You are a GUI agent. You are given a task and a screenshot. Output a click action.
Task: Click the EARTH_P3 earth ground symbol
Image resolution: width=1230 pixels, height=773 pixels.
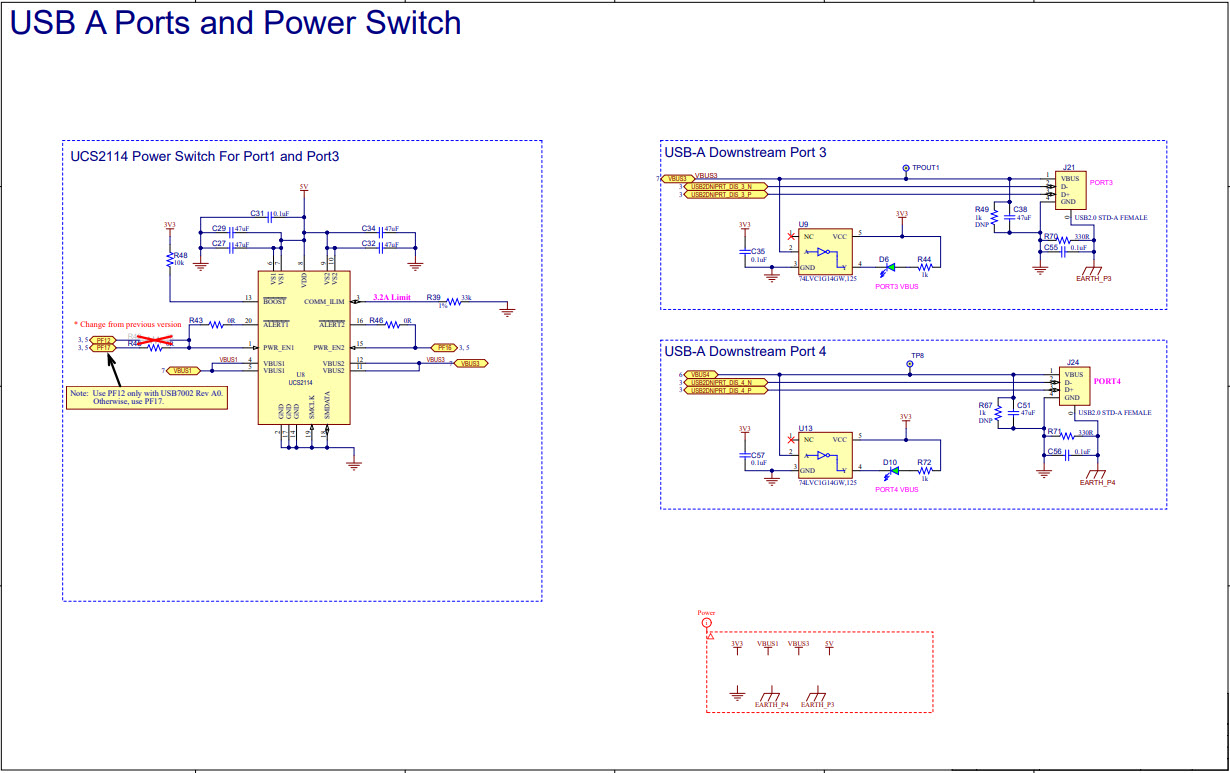coord(1093,272)
